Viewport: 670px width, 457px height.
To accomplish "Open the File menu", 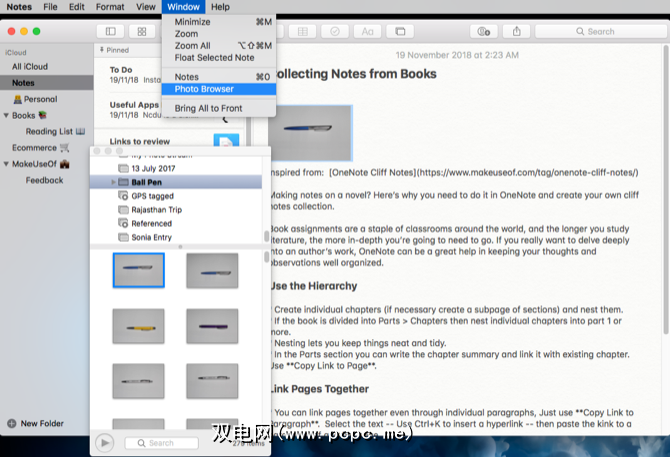I will click(50, 7).
